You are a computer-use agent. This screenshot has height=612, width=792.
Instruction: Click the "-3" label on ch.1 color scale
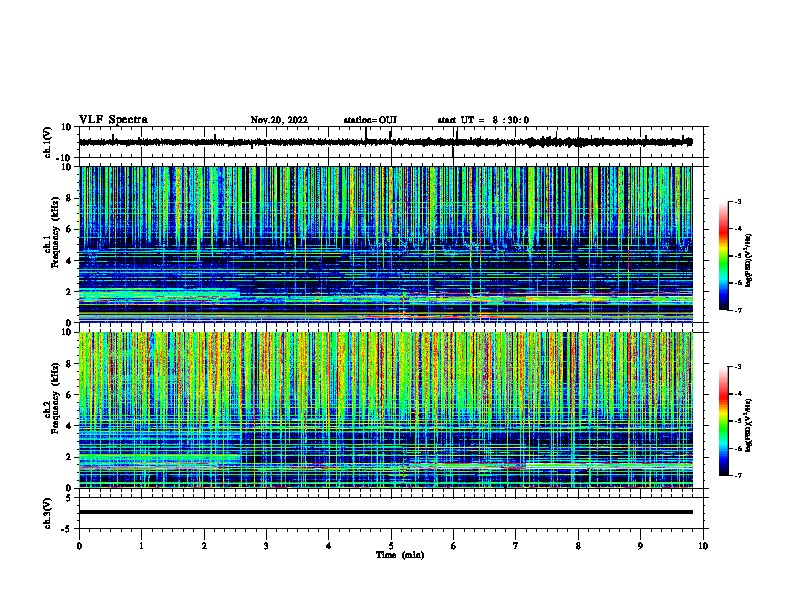[737, 202]
